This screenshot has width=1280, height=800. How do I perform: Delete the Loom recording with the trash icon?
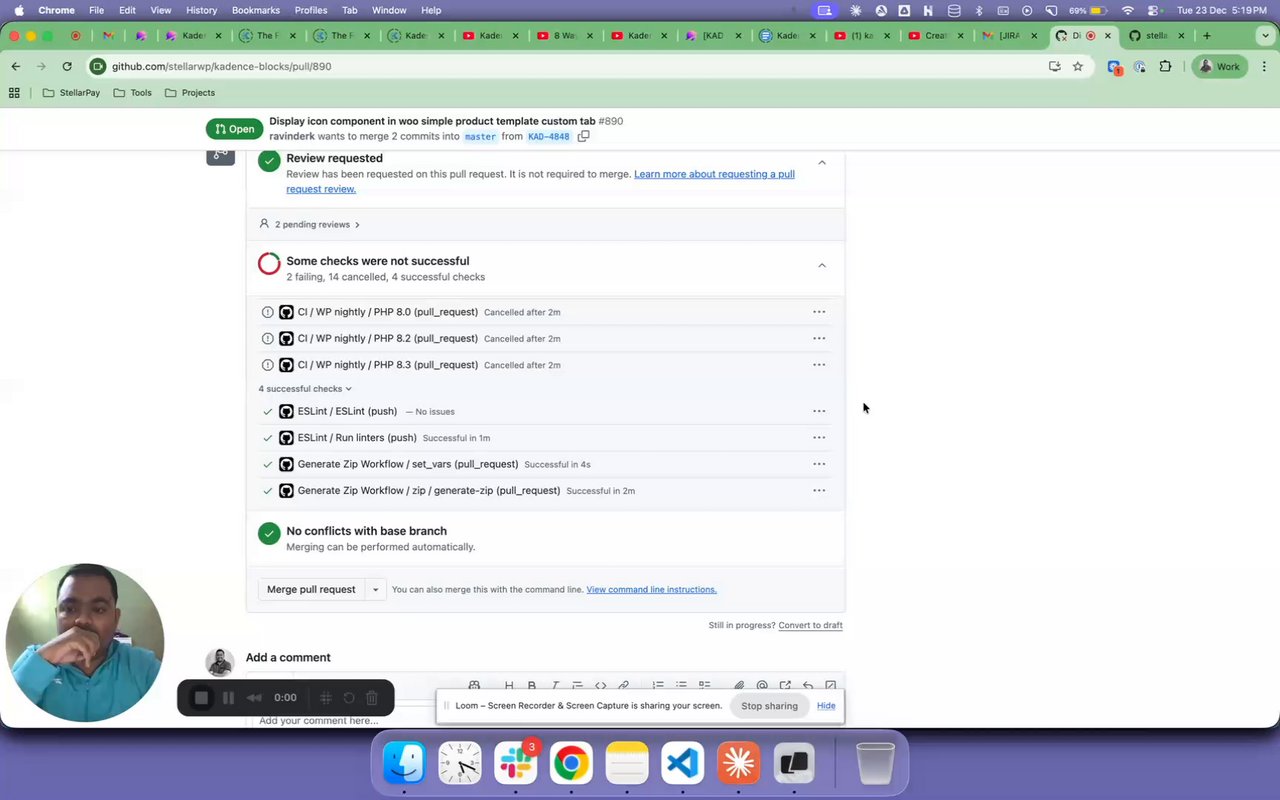[371, 698]
